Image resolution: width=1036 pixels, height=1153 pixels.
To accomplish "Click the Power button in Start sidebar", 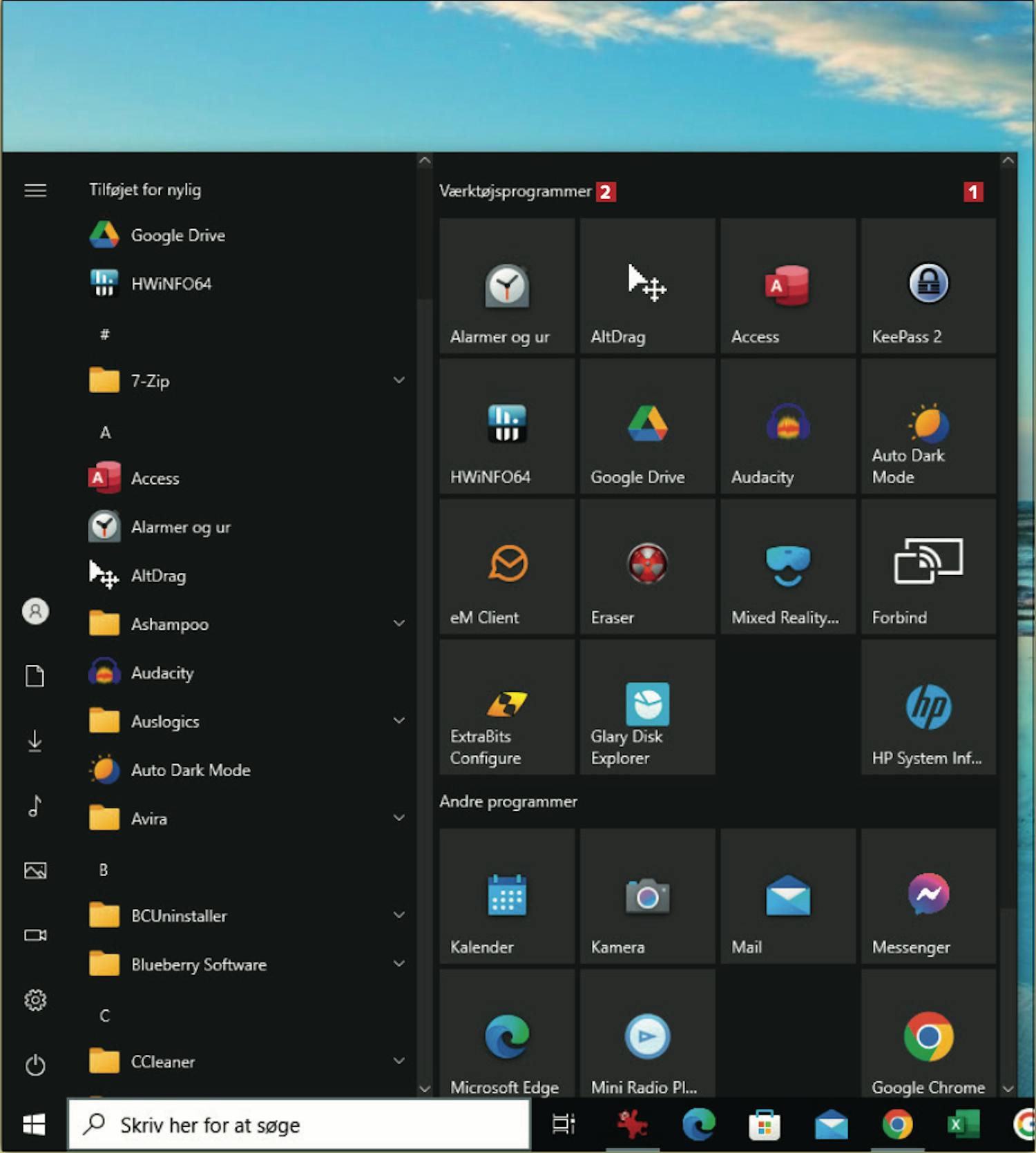I will (35, 1065).
